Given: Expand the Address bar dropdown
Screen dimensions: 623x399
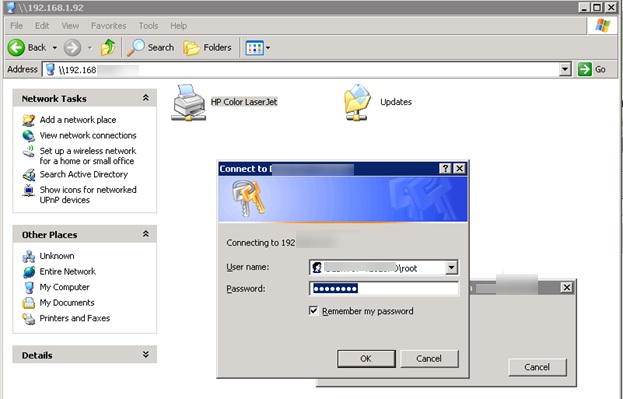Looking at the screenshot, I should [565, 70].
